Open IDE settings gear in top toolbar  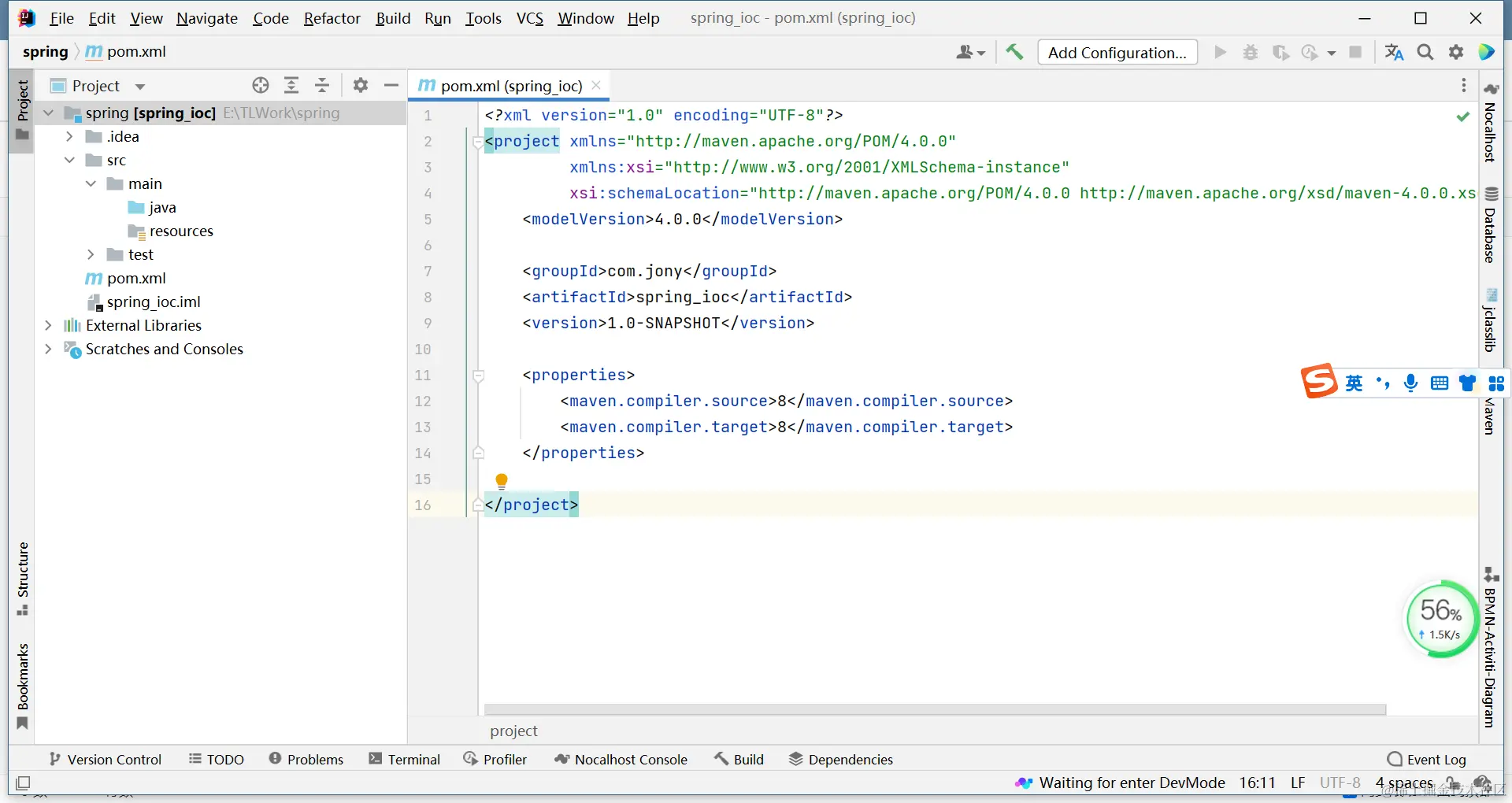coord(1456,52)
